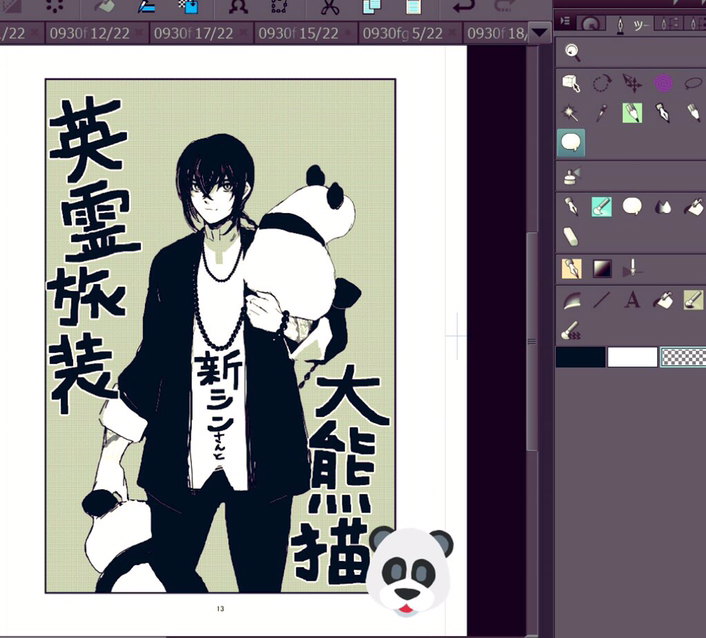Viewport: 706px width, 638px height.
Task: Select the pen tool on yellow background
Action: coord(572,269)
